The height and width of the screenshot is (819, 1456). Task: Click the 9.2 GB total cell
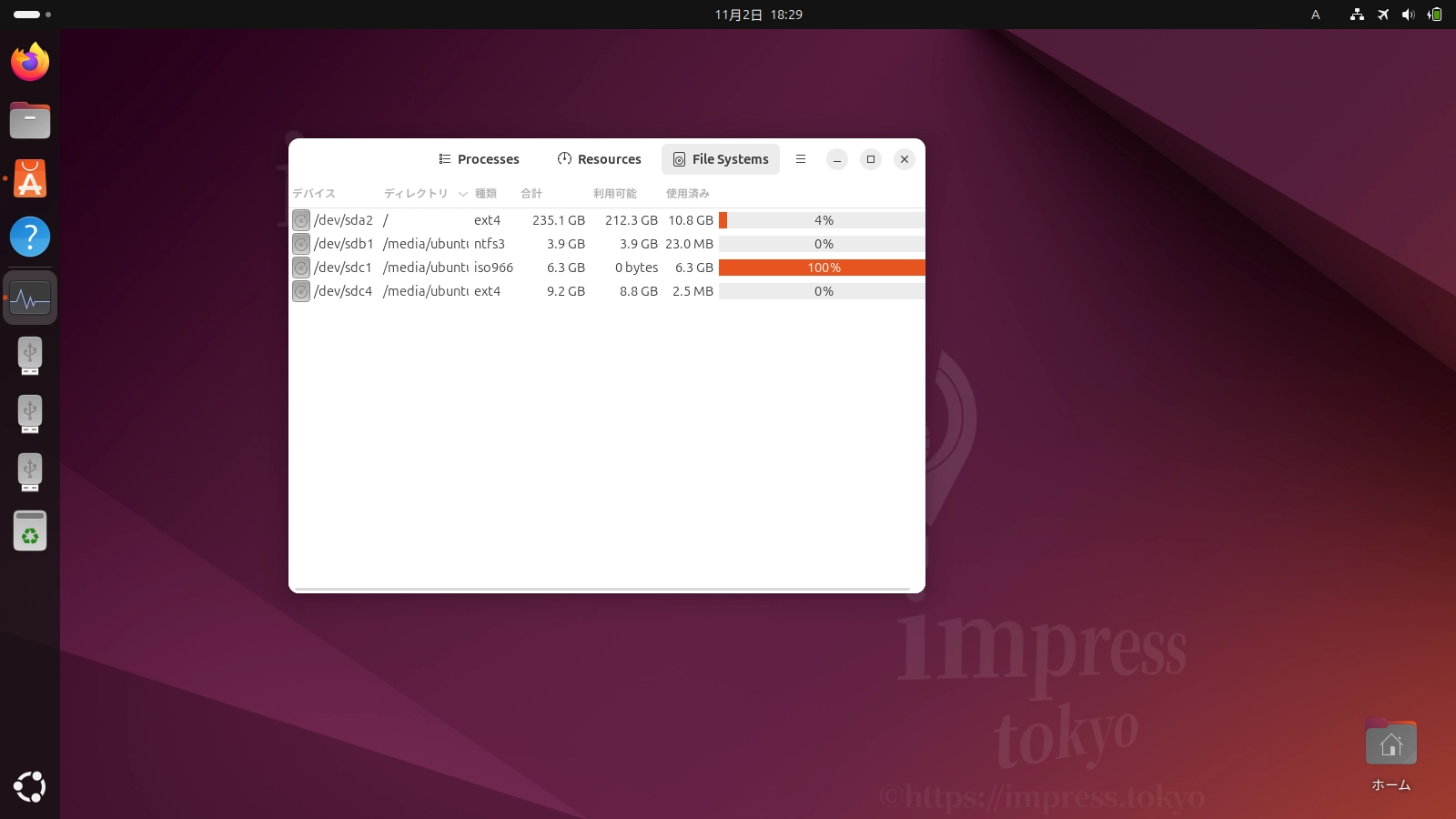coord(566,291)
